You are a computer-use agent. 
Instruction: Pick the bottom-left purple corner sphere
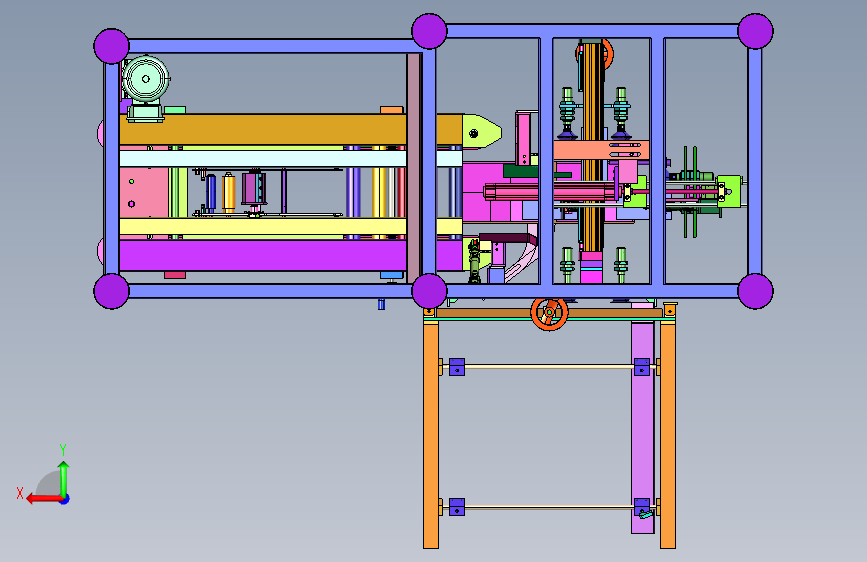(111, 291)
